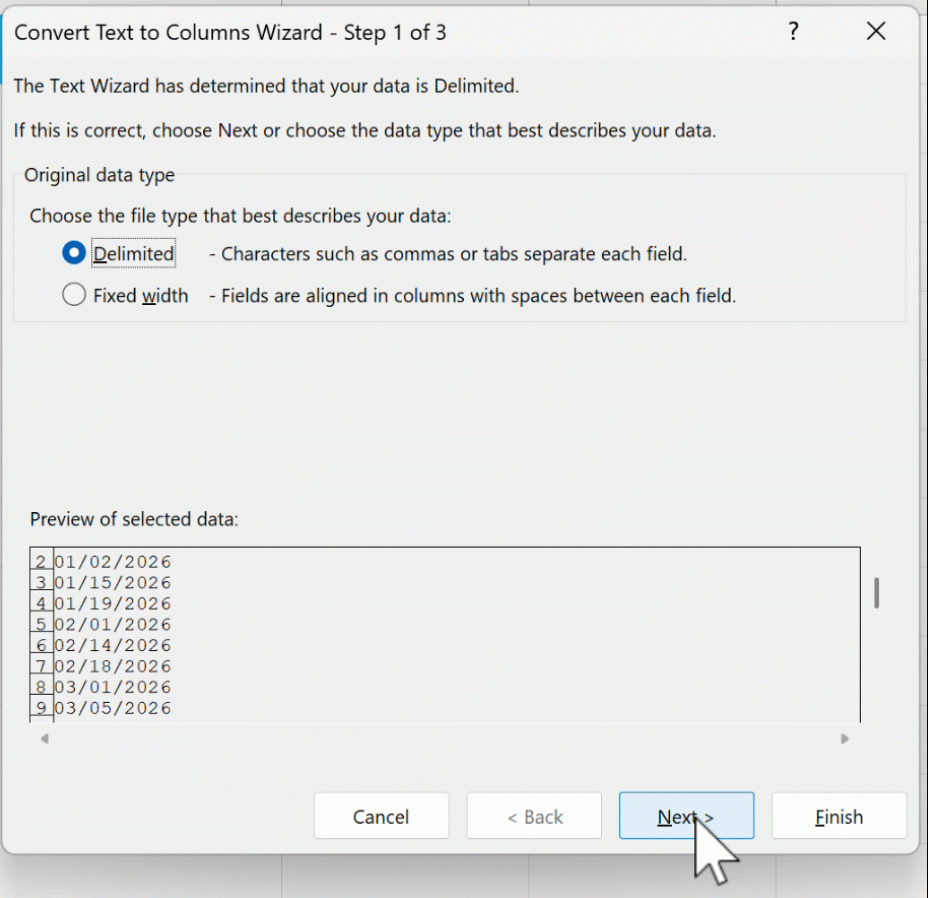Click Finish to complete the wizard
The width and height of the screenshot is (928, 898).
838,817
